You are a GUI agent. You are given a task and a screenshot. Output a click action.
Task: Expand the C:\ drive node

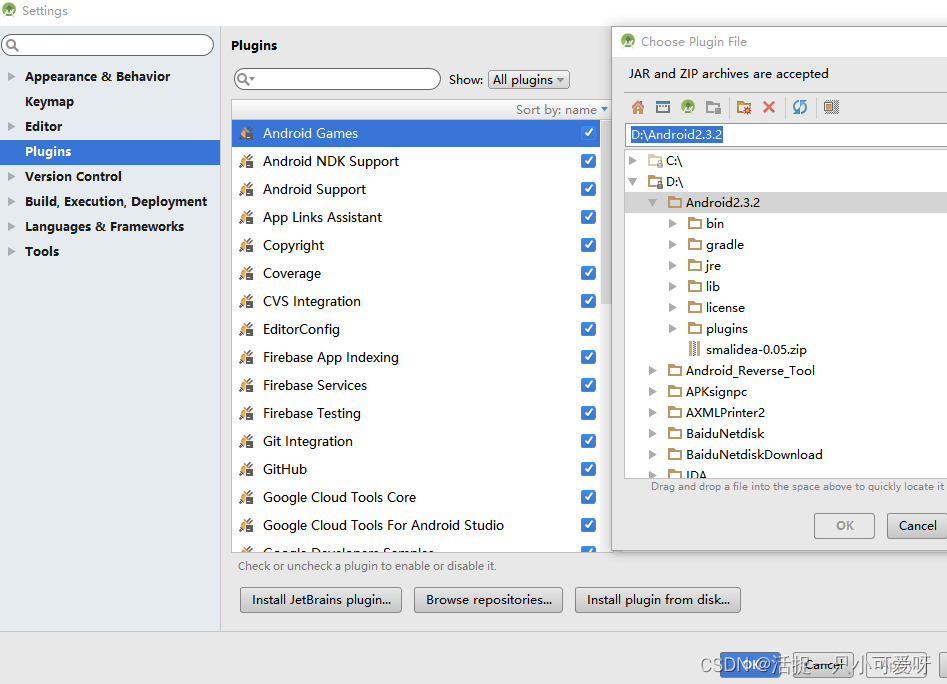(632, 161)
